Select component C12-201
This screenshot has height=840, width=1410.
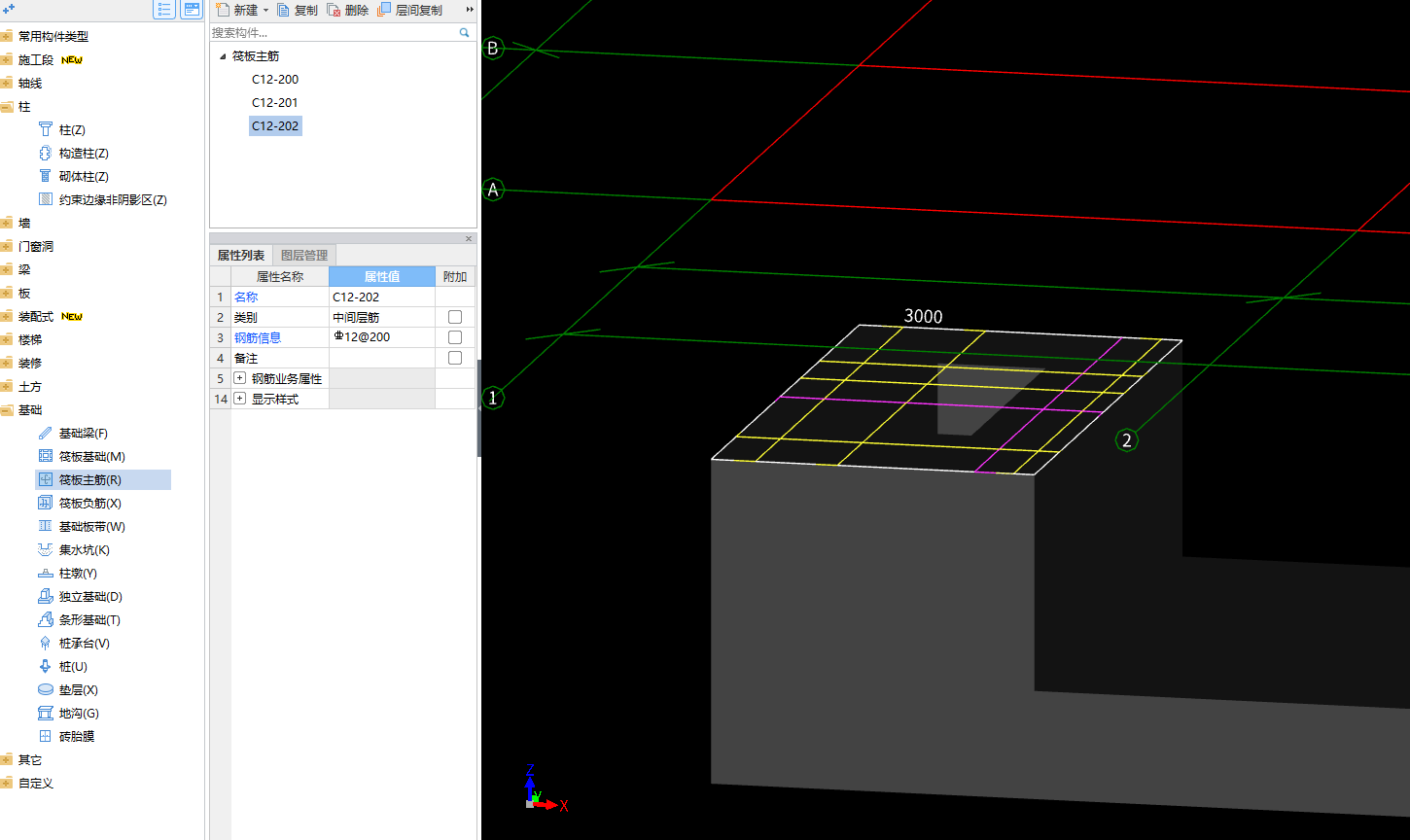275,103
